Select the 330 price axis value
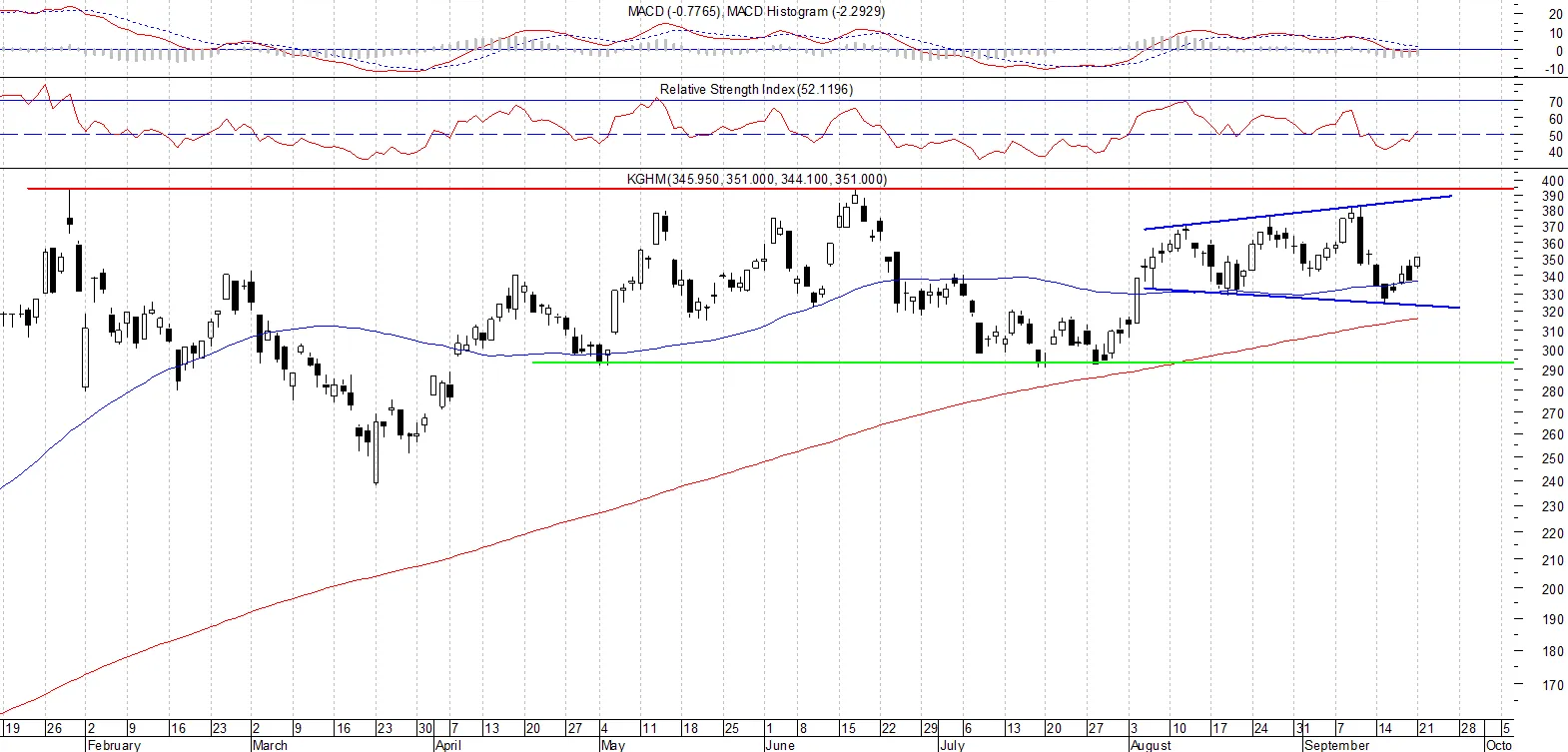The image size is (1568, 752). 1553,295
